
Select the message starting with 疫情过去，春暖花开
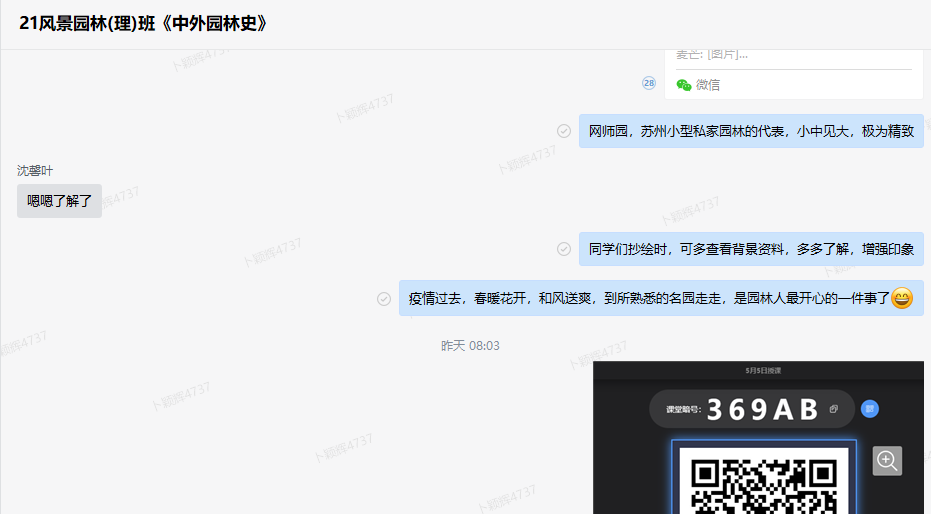(650, 298)
